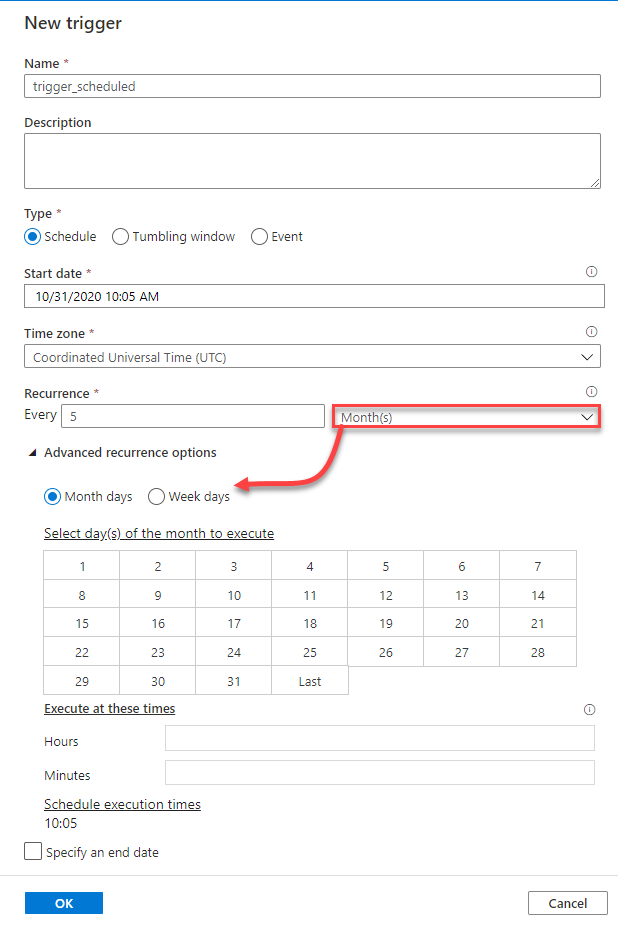Click the info icon beside Time zone
618x925 pixels.
click(x=591, y=331)
